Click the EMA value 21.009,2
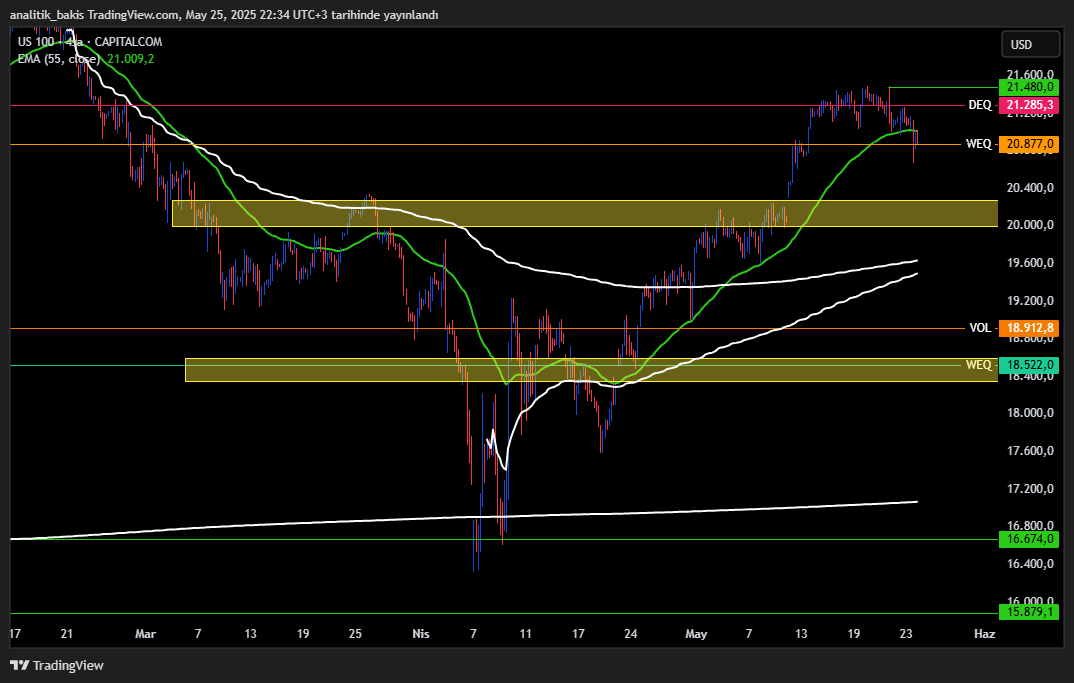 [x=131, y=59]
